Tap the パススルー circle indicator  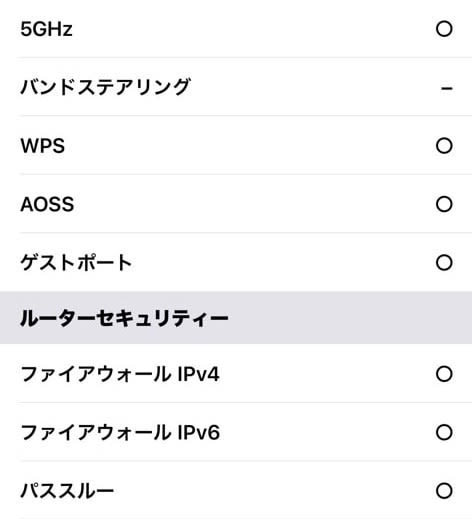(x=444, y=491)
